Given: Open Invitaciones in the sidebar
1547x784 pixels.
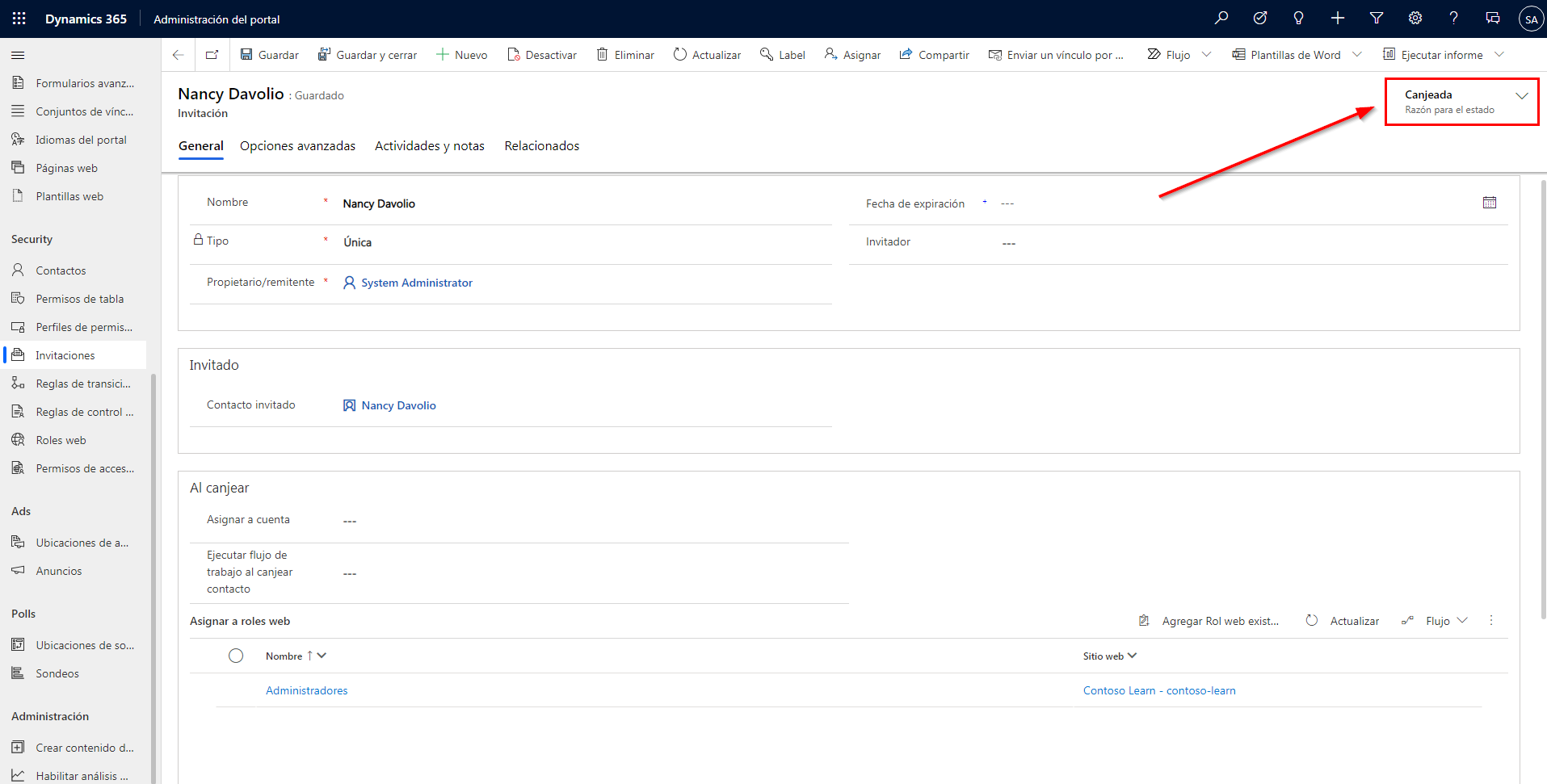Looking at the screenshot, I should coord(74,355).
